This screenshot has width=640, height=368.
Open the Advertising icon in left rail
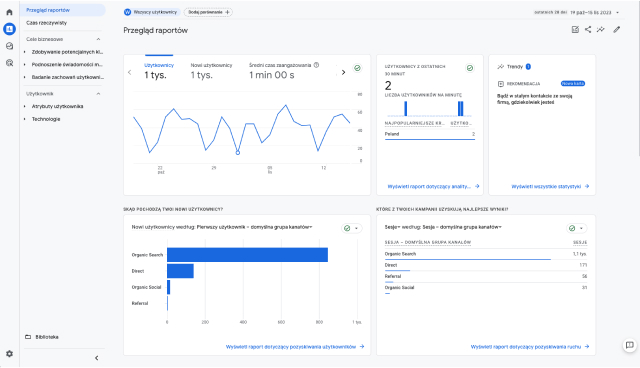click(x=9, y=63)
